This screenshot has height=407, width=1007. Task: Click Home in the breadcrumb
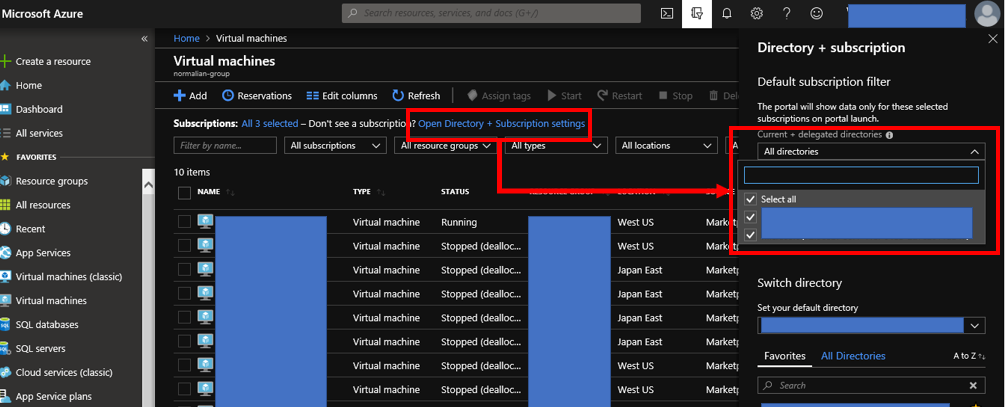click(186, 39)
